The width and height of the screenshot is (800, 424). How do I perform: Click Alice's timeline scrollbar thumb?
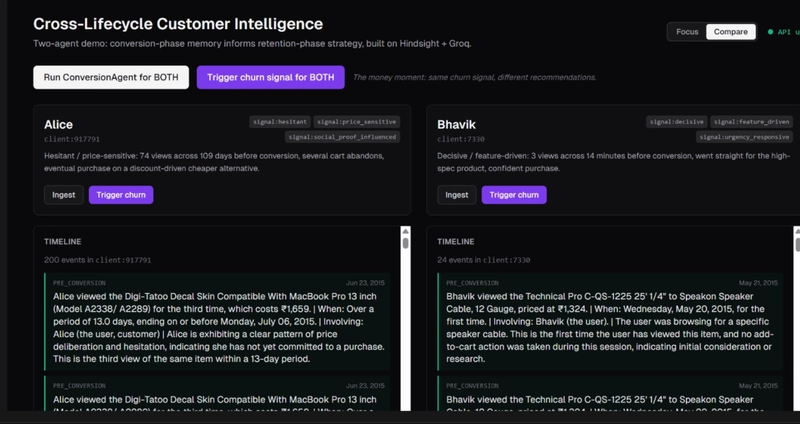[405, 243]
